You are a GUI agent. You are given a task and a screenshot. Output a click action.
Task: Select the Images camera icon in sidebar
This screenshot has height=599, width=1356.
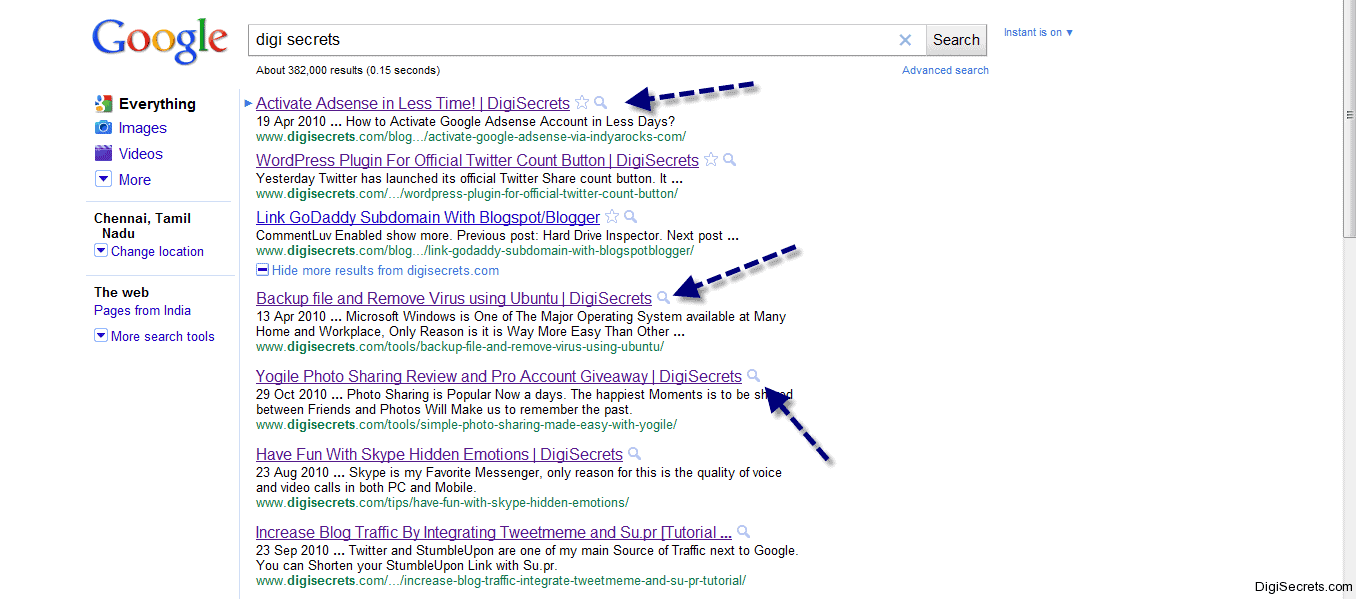tap(103, 128)
